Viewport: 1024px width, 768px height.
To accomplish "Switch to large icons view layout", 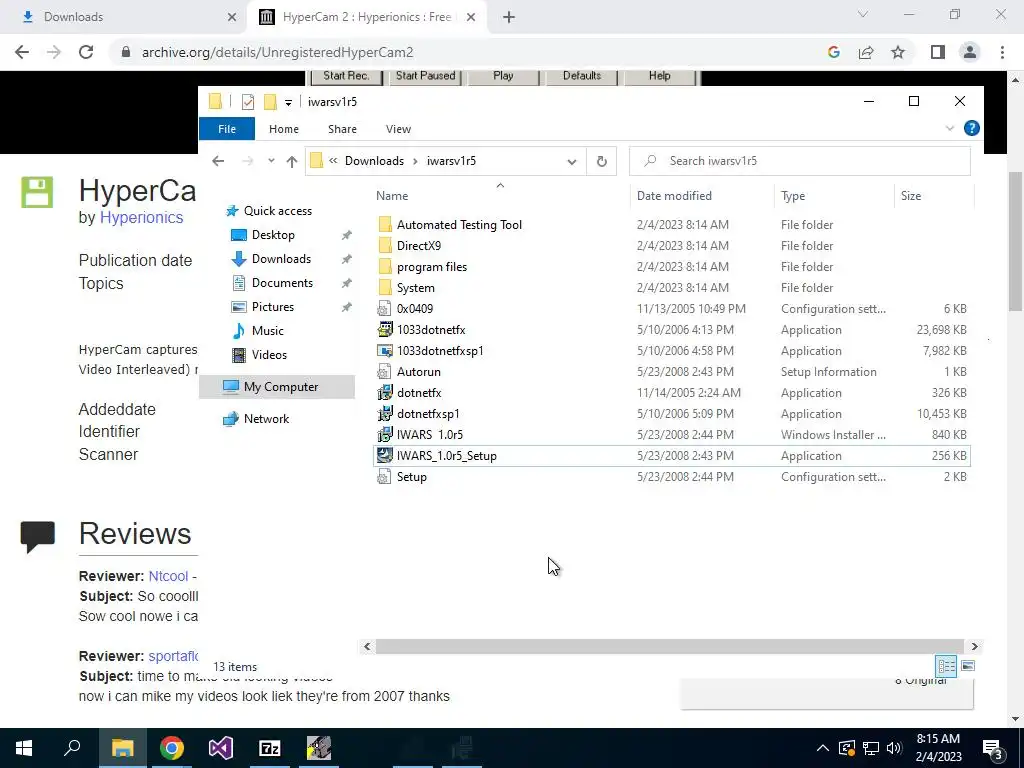I will point(968,666).
